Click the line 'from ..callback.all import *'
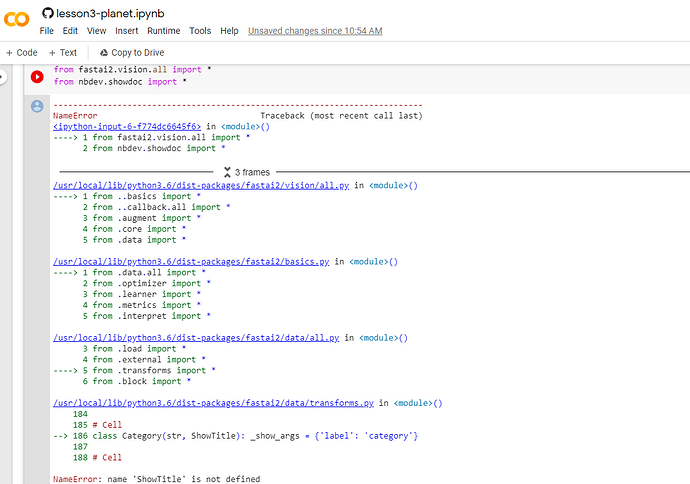Image resolution: width=690 pixels, height=484 pixels. (161, 207)
